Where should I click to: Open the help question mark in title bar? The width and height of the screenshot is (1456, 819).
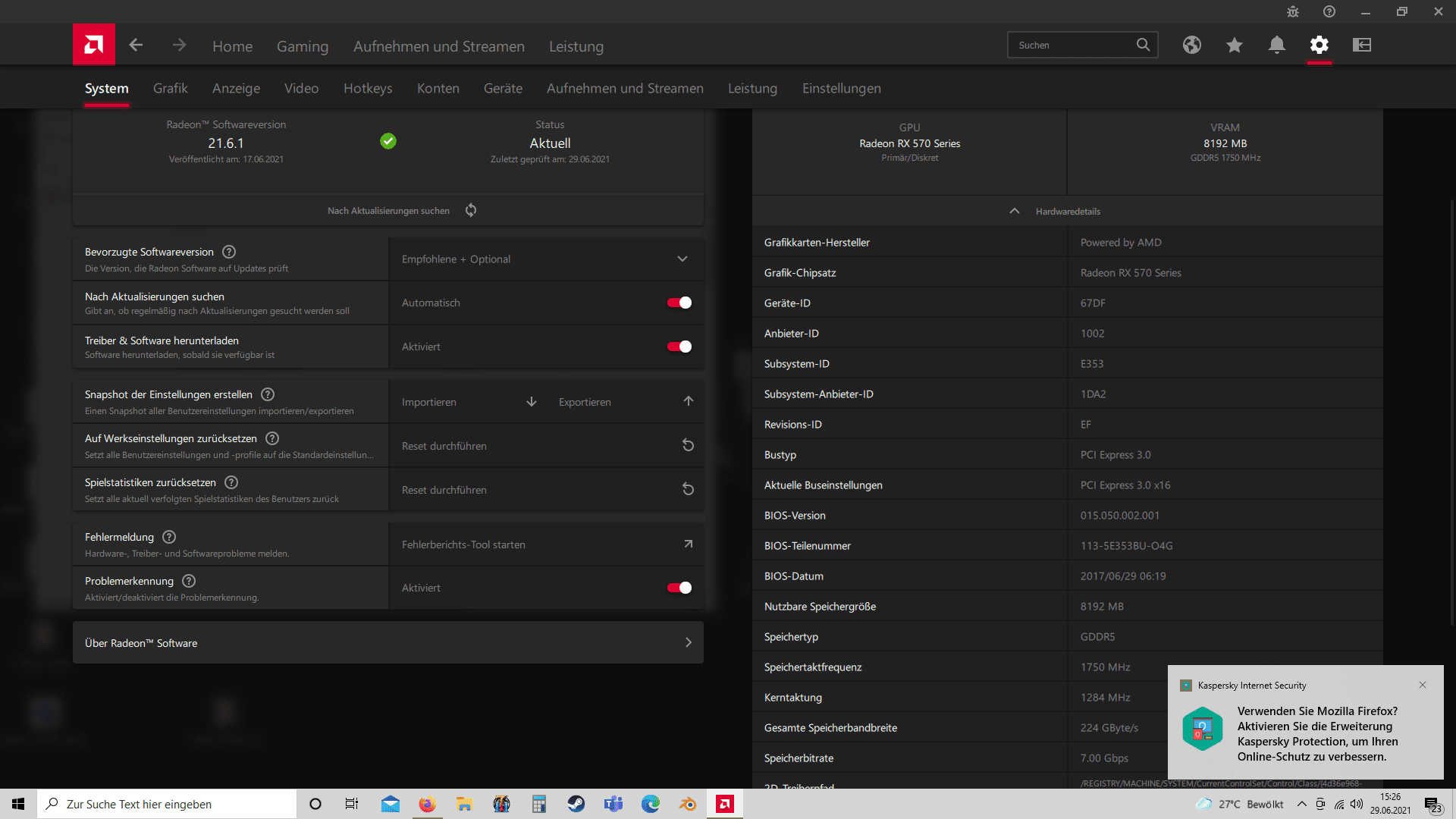[x=1329, y=11]
